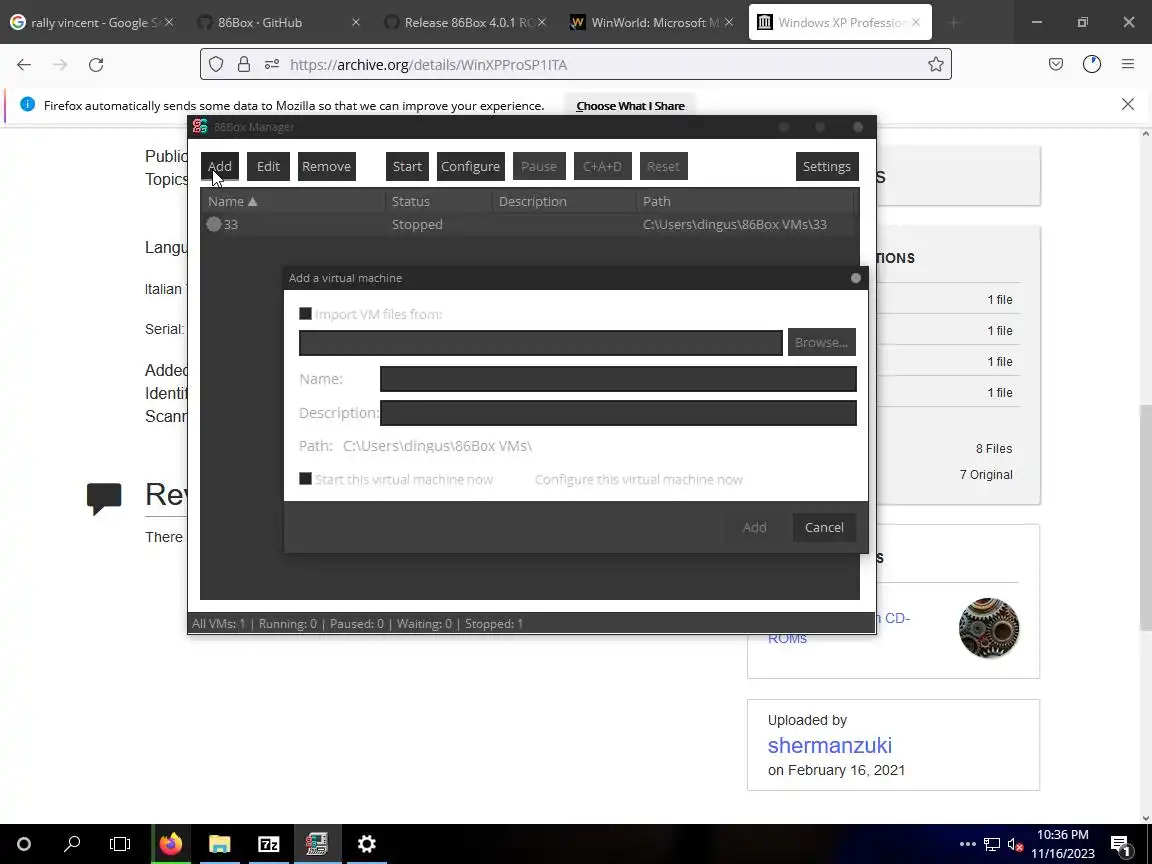Image resolution: width=1152 pixels, height=864 pixels.
Task: Click the gears collection thumbnail
Action: (989, 628)
